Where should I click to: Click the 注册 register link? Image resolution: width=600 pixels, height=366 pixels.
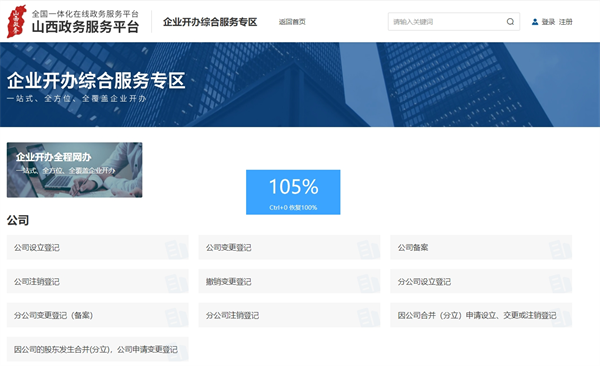point(565,22)
